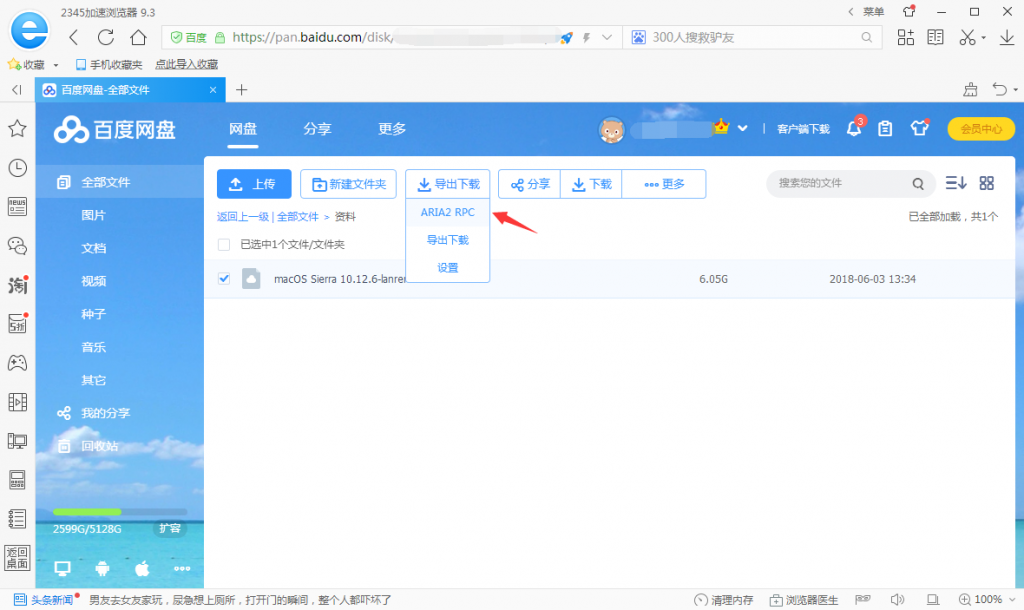Select ARIA2 RPC menu item

click(x=447, y=212)
